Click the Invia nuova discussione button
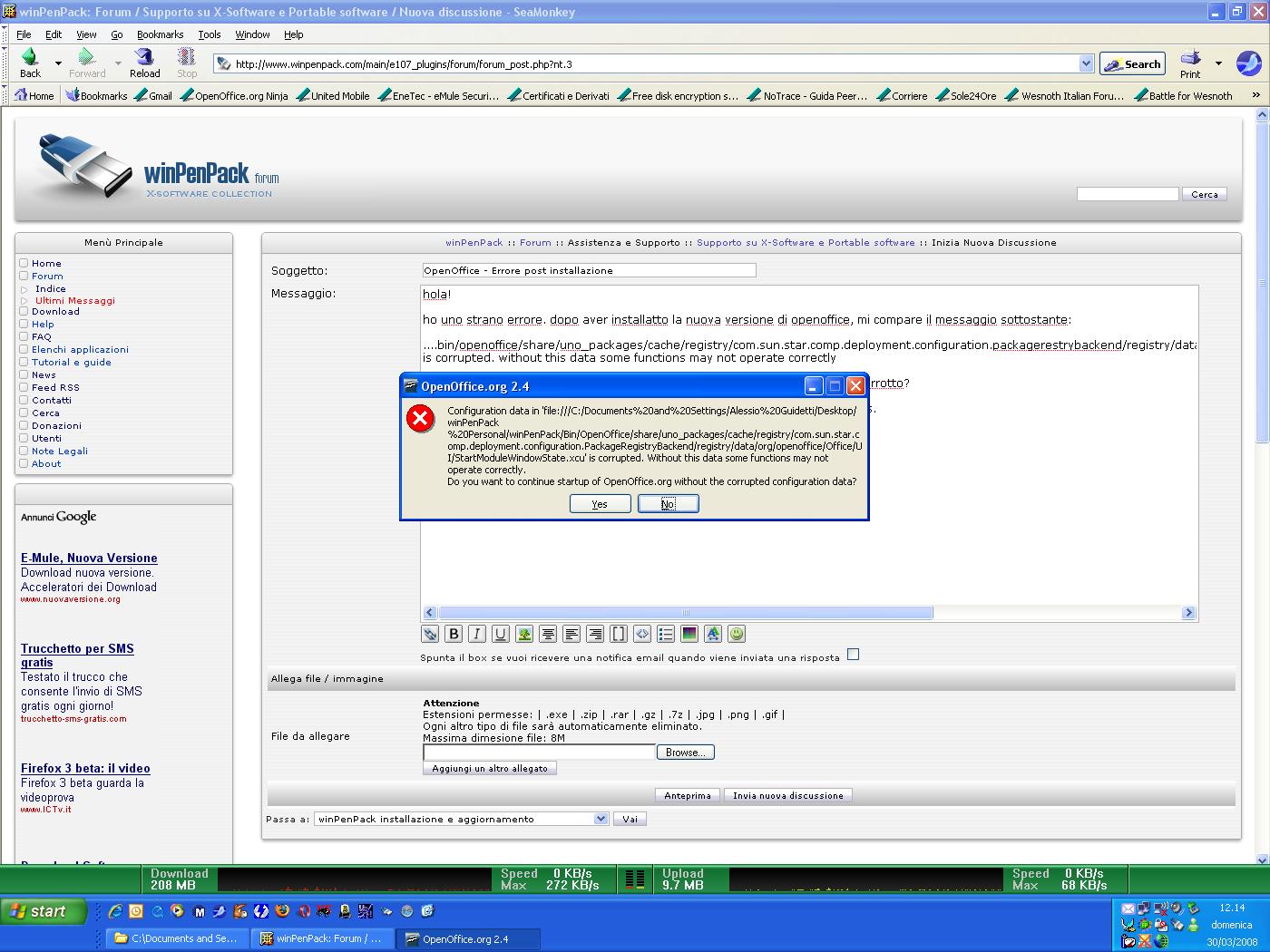This screenshot has width=1270, height=952. pos(787,795)
